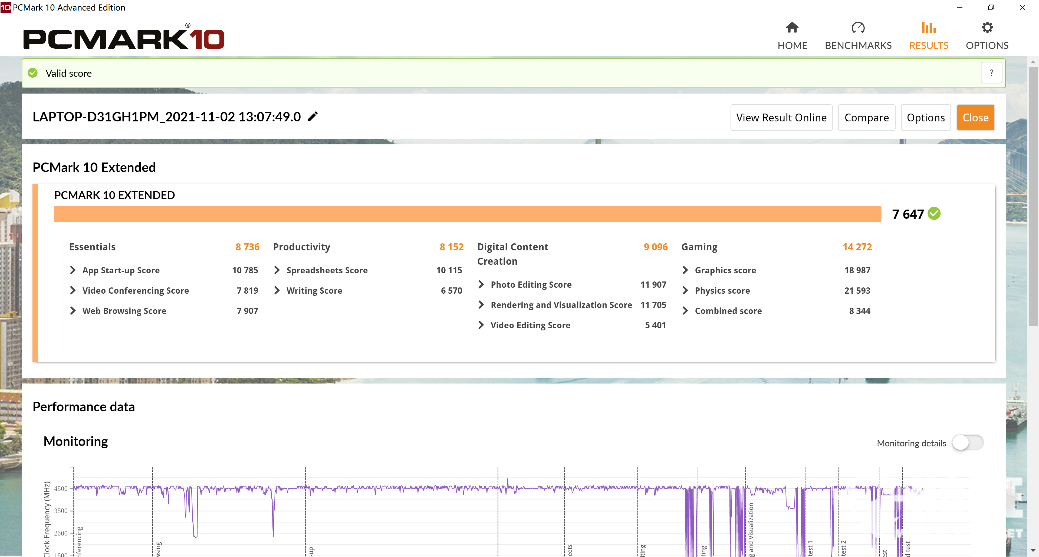The image size is (1039, 557).
Task: Expand Combined score
Action: (x=685, y=311)
